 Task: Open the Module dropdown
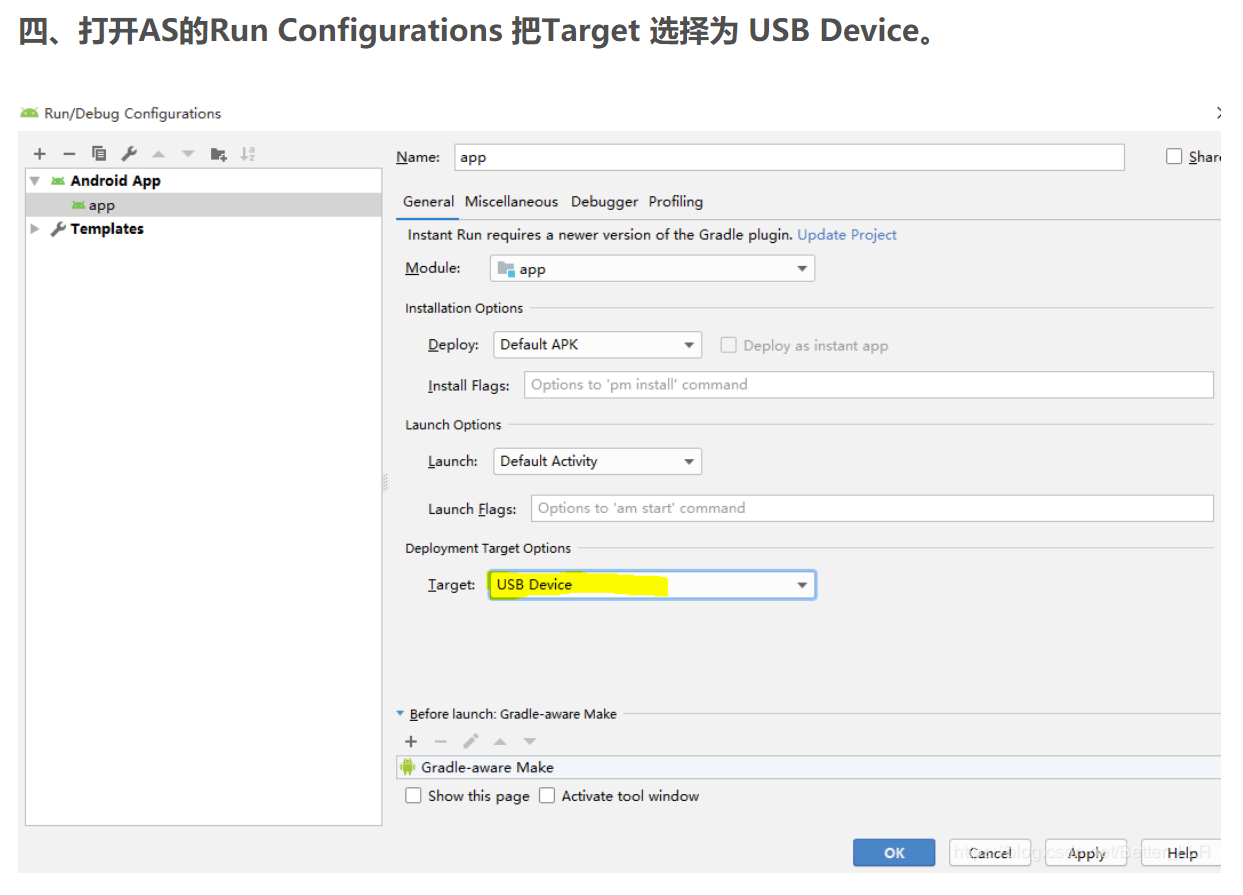[x=652, y=269]
